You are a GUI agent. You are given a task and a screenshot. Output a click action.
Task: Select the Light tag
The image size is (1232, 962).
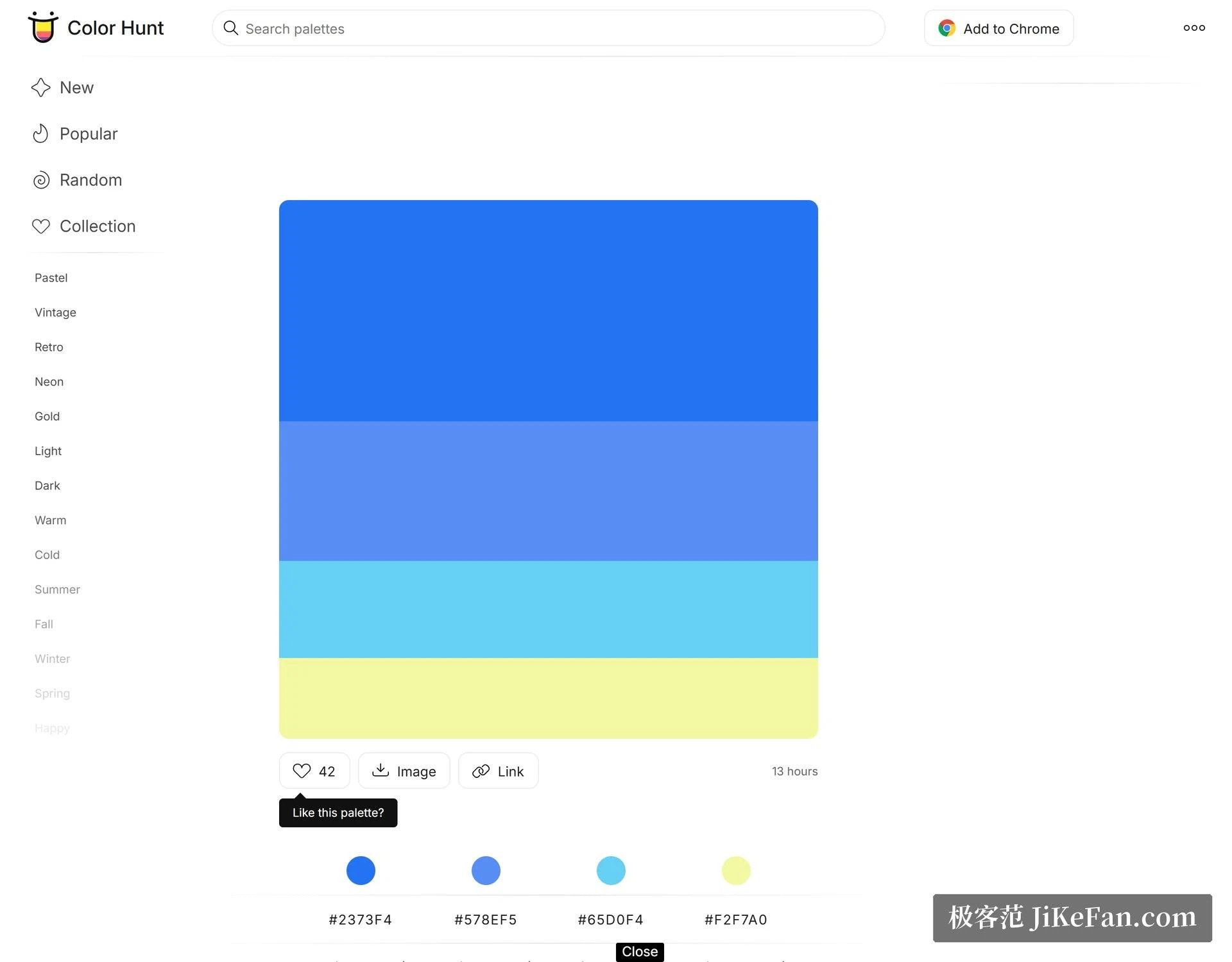pyautogui.click(x=48, y=451)
